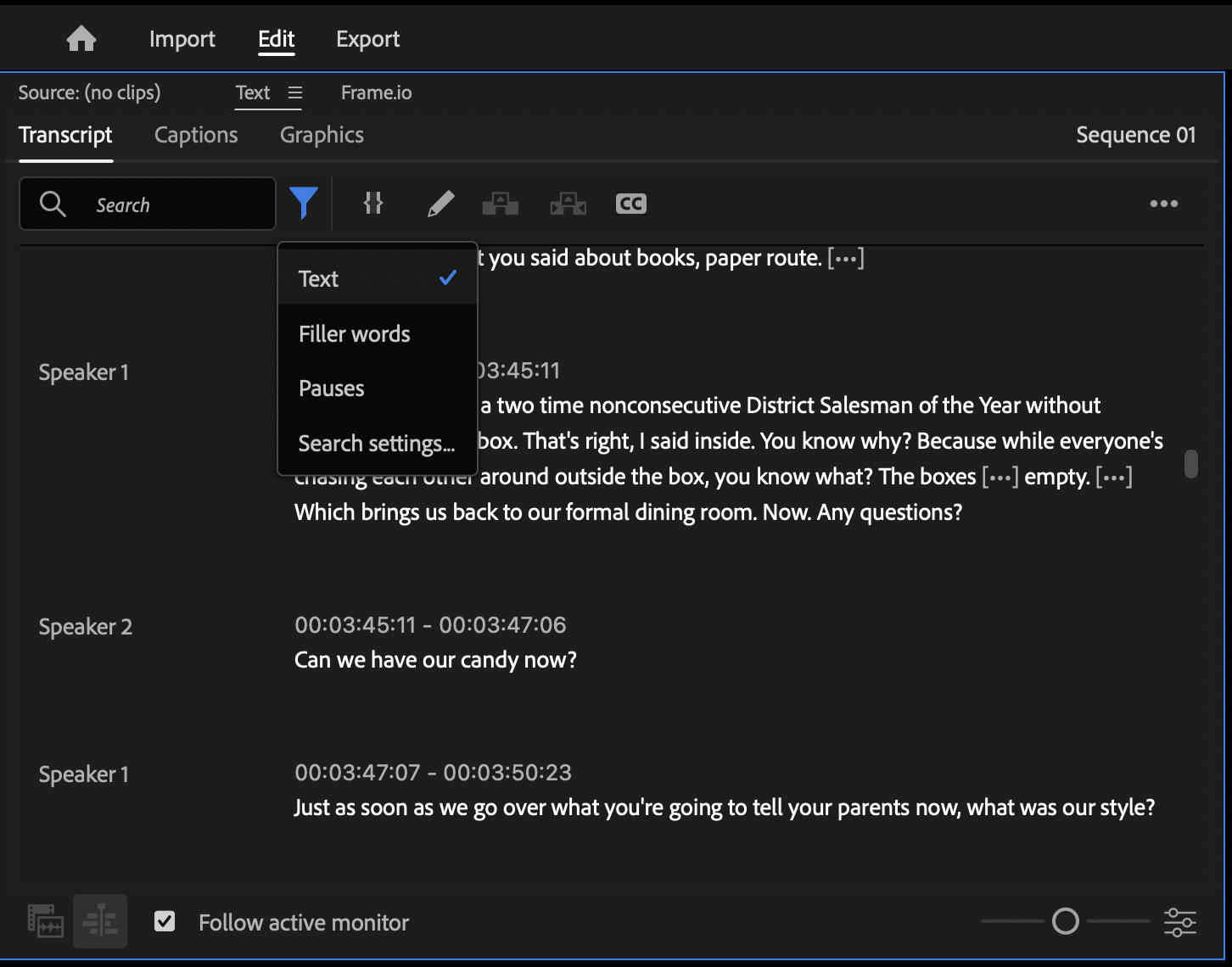Screen dimensions: 1232x967
Task: Select the sequence transcript view icon
Action: tap(99, 920)
